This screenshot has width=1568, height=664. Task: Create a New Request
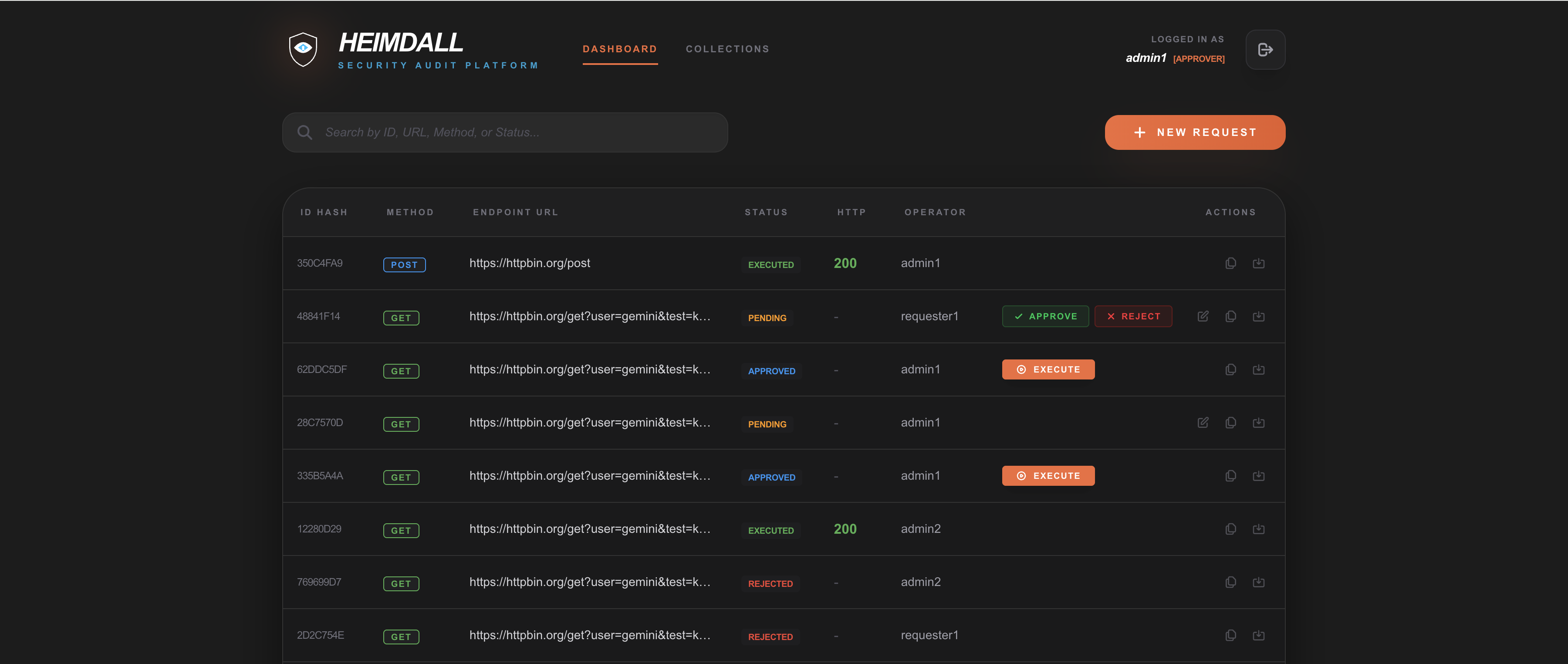tap(1194, 133)
